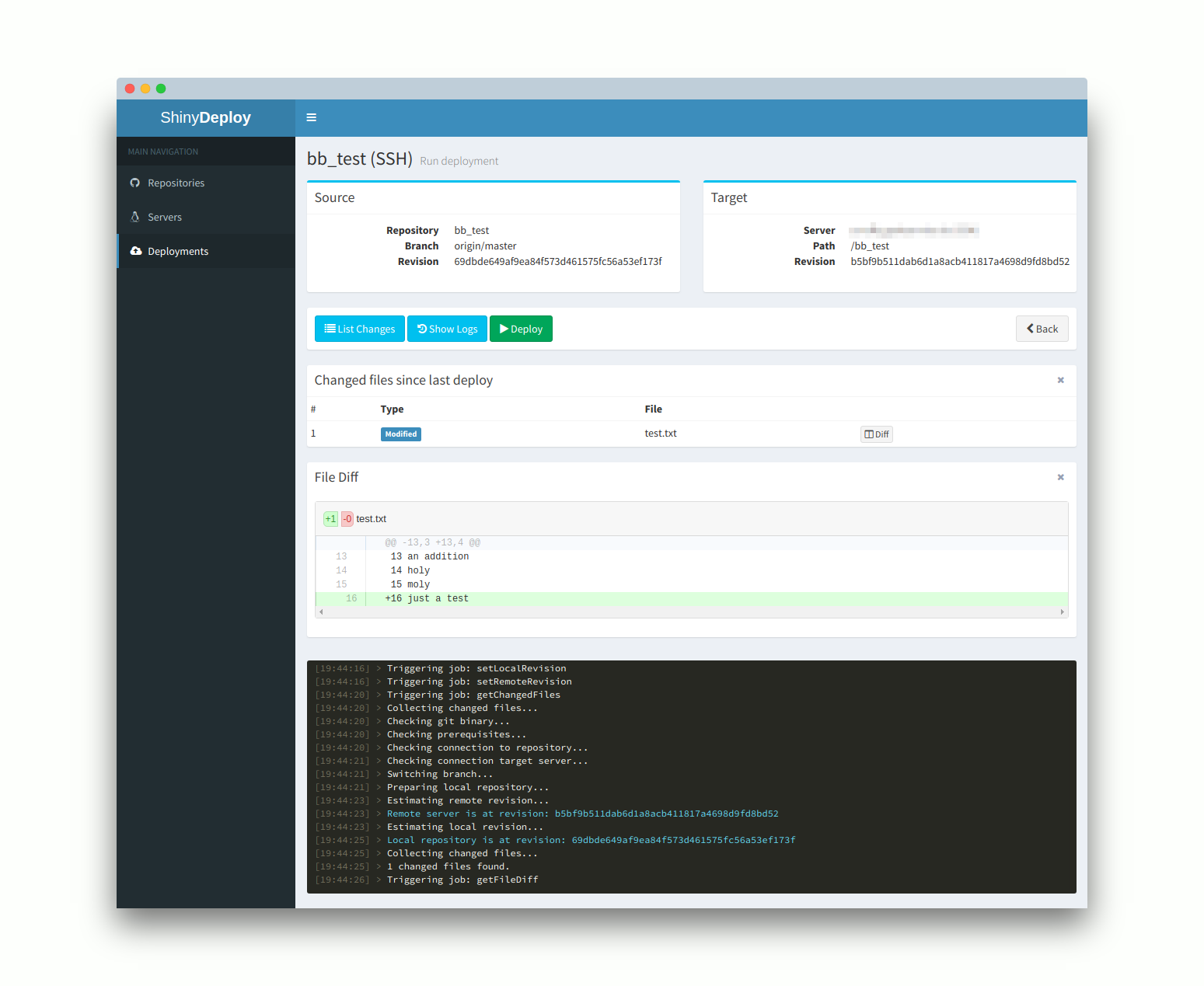This screenshot has height=986, width=1204.
Task: Click the /bb_test path value
Action: pyautogui.click(x=870, y=246)
